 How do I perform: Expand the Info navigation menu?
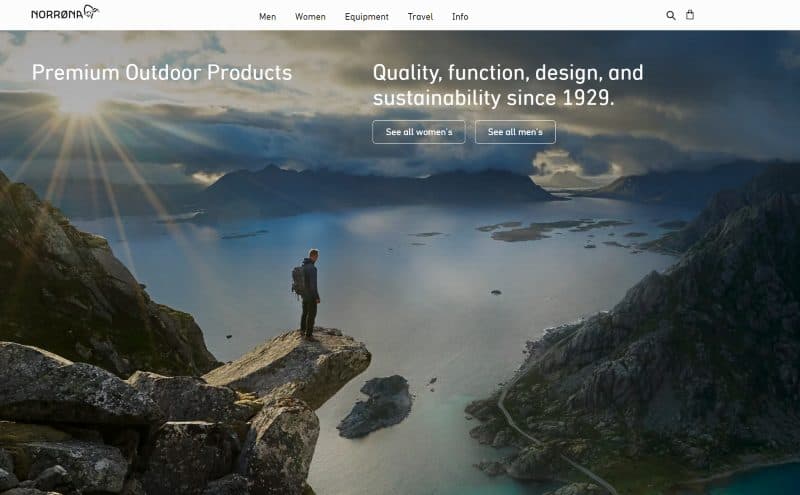(x=460, y=17)
